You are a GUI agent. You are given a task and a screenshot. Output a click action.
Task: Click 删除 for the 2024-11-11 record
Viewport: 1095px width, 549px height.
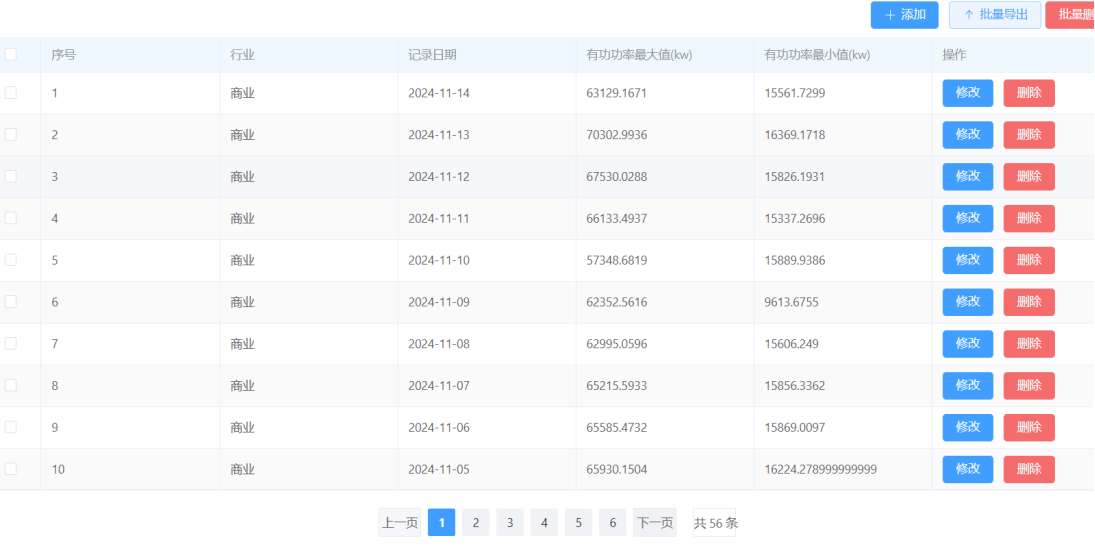click(1029, 219)
